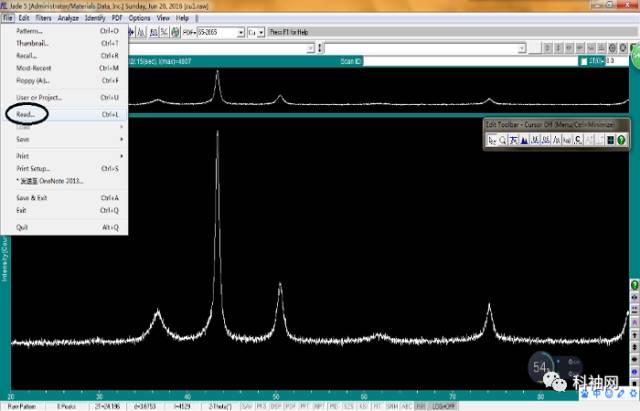
Task: Open the Cu anode dropdown
Action: tap(261, 32)
